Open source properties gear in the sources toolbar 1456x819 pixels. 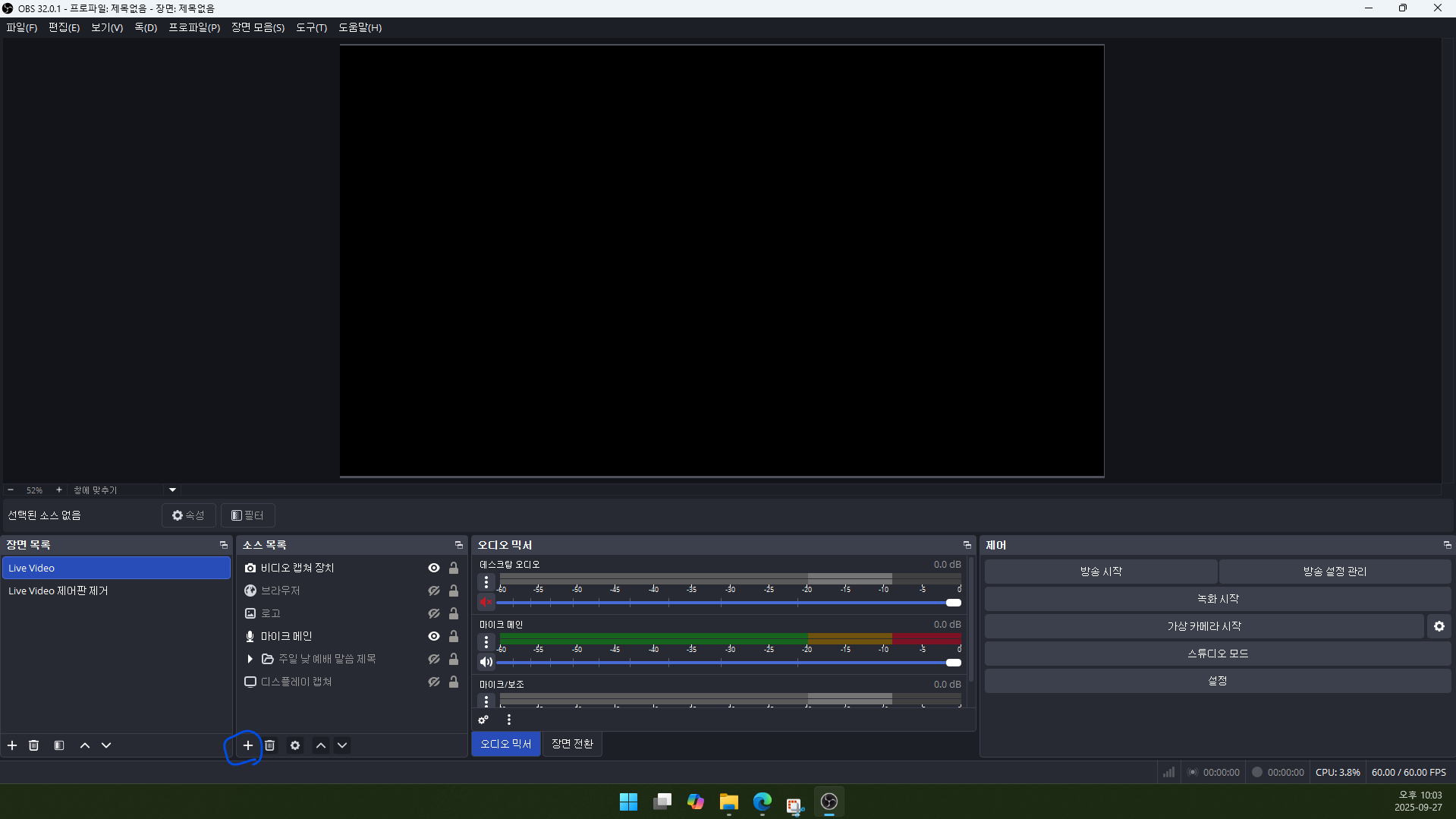pyautogui.click(x=295, y=745)
